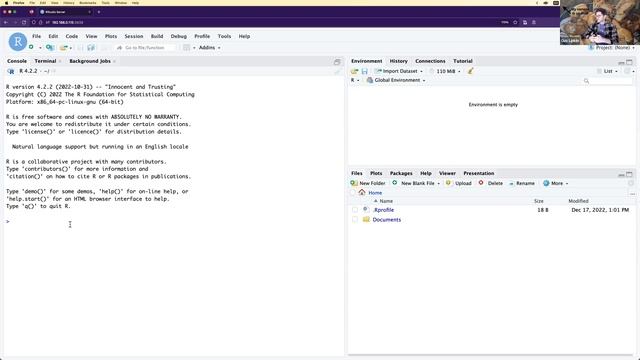Click the Upload button
Screen dimensions: 640x360
458,183
